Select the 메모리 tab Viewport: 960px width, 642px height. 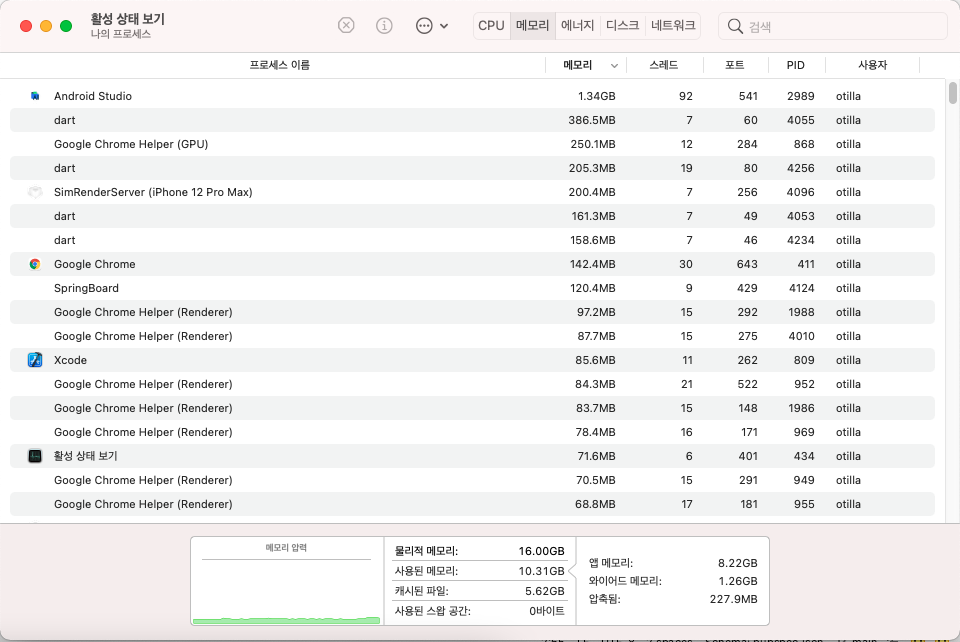tap(533, 26)
